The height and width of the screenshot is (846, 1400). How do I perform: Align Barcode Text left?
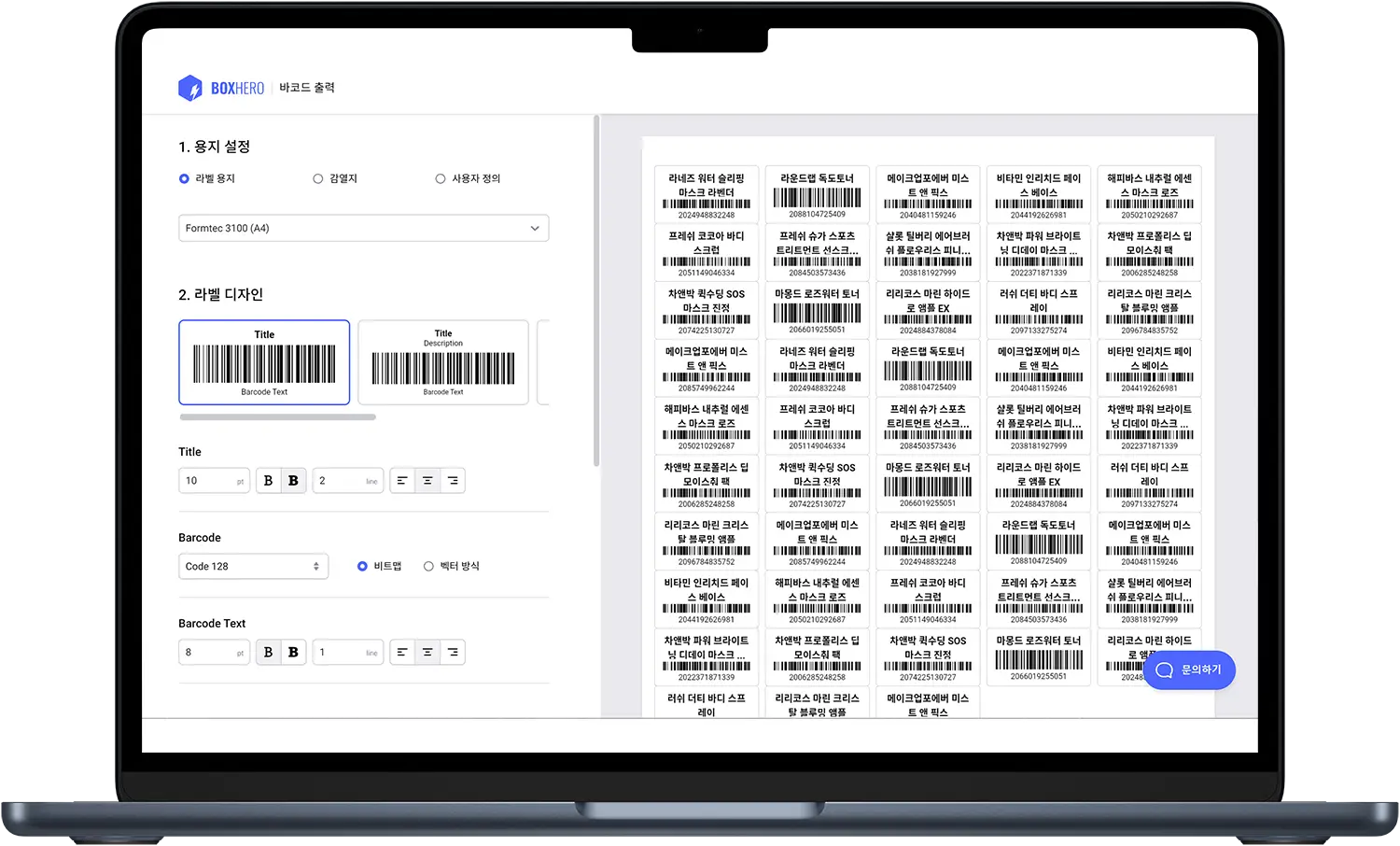point(402,652)
